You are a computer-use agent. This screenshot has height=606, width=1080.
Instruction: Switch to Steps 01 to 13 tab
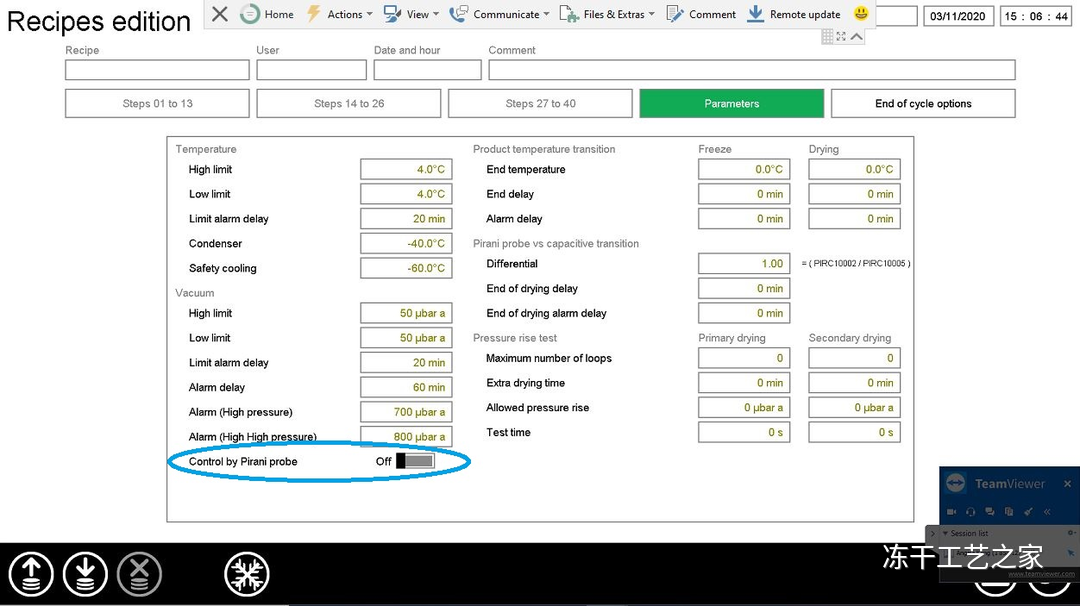157,103
